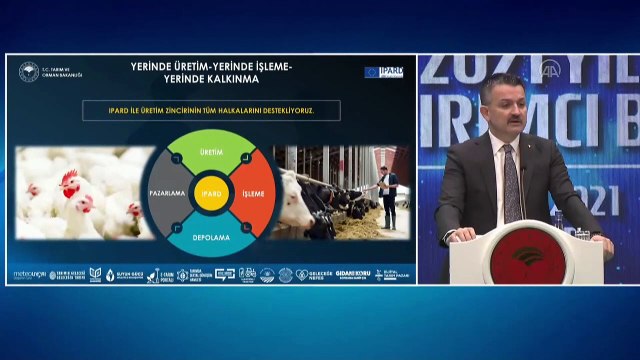Screen dimensions: 640x360
Task: Click the 'E-Tarım Portalı' footer logo
Action: pos(161,276)
